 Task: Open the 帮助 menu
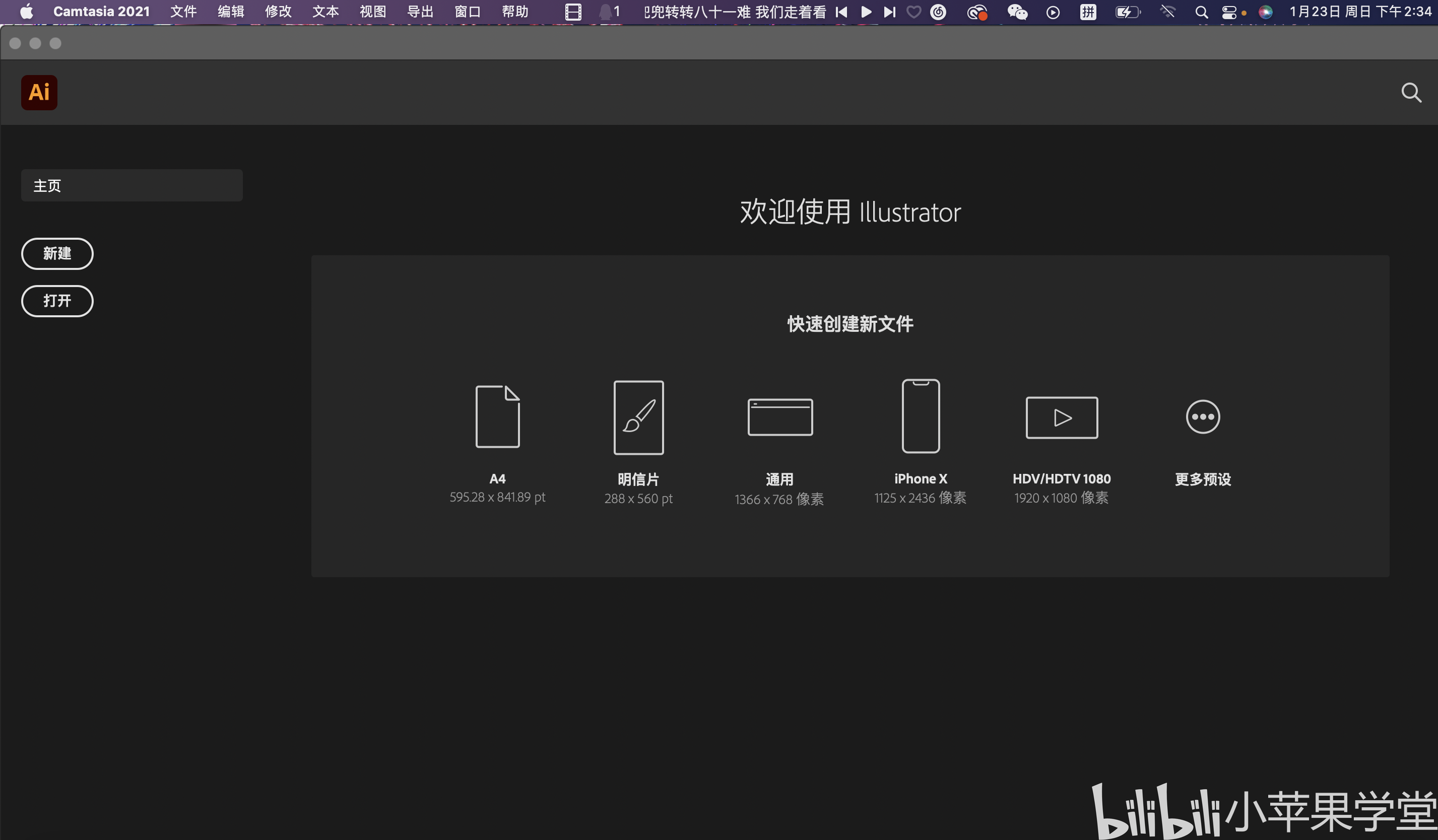[515, 12]
